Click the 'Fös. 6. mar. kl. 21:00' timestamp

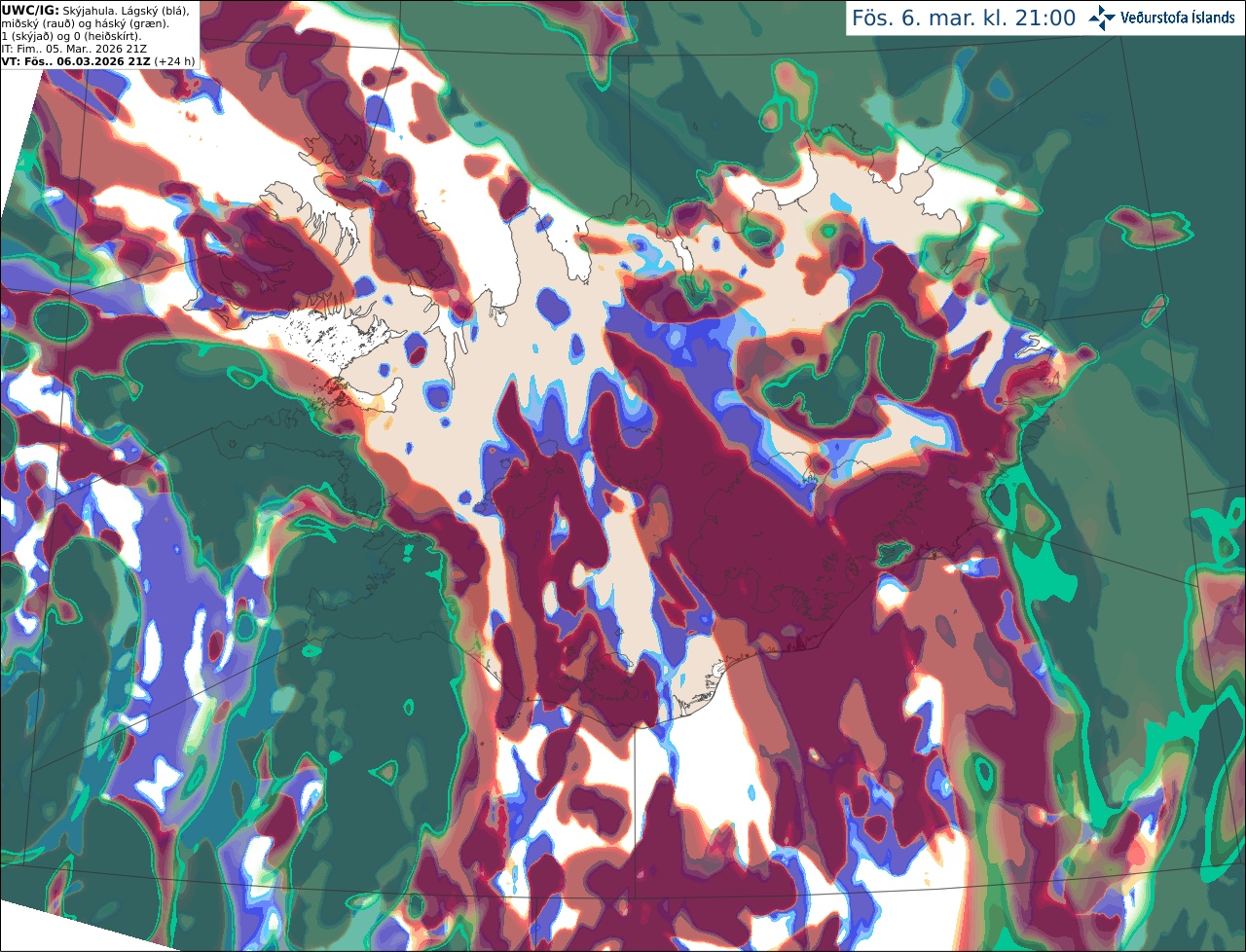[964, 18]
